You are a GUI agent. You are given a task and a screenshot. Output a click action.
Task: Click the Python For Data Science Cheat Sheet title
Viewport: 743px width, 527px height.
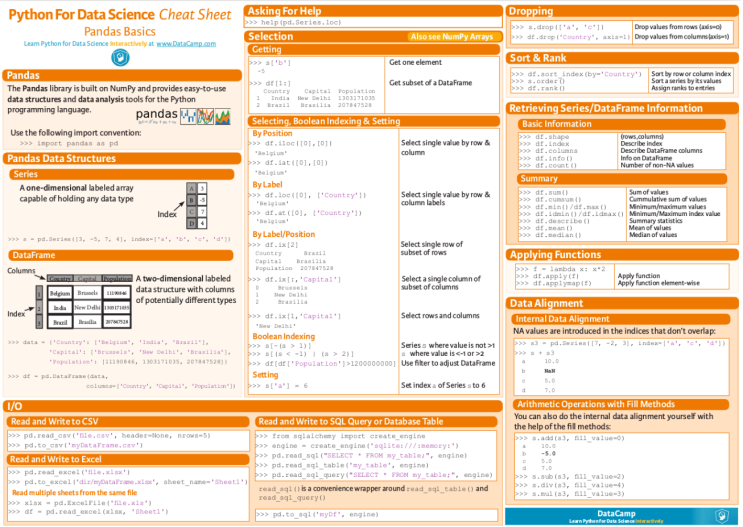pyautogui.click(x=120, y=15)
